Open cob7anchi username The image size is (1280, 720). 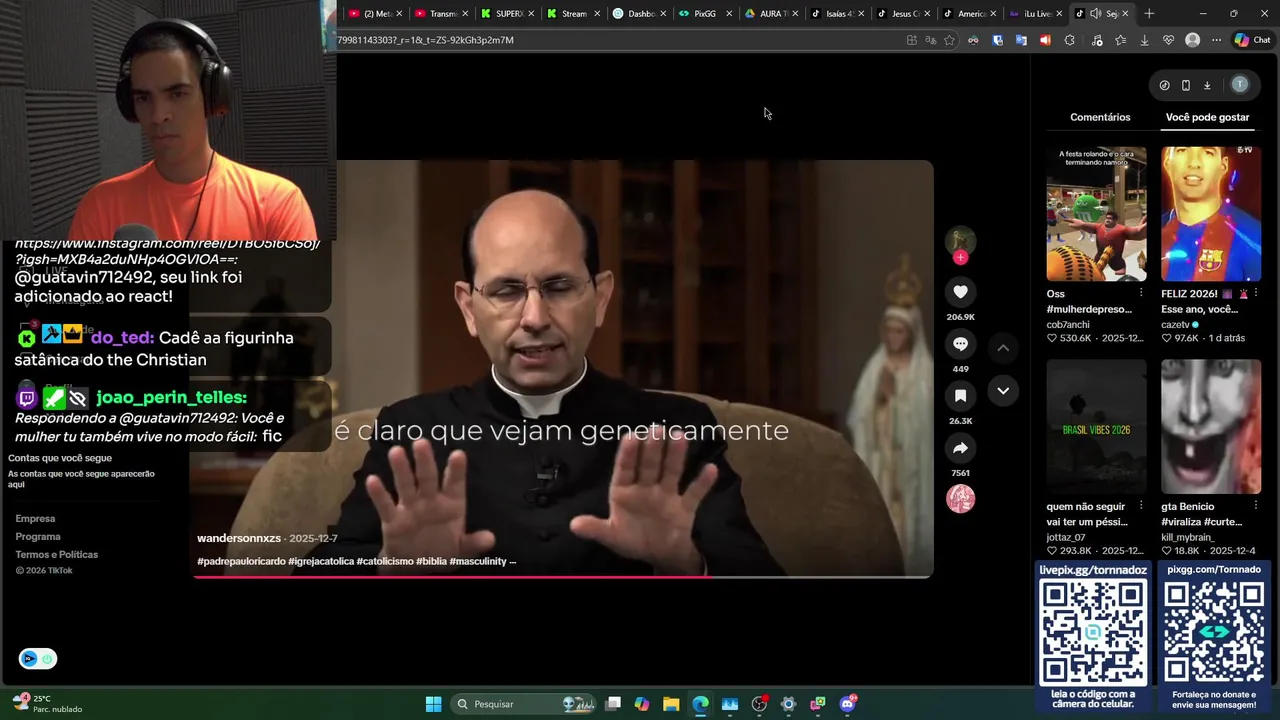click(1068, 325)
